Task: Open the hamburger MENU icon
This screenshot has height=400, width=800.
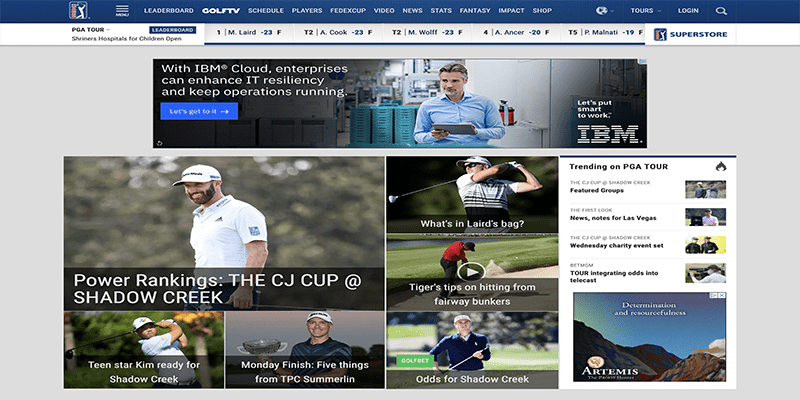Action: [x=122, y=11]
